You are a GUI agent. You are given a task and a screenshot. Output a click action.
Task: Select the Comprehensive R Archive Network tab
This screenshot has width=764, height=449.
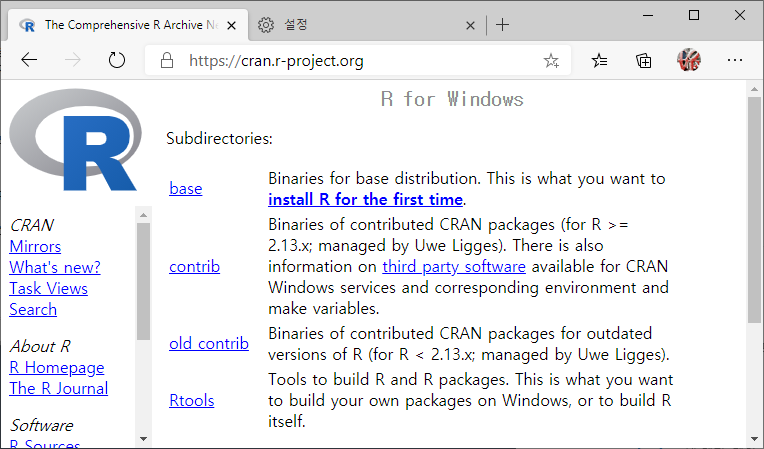(128, 25)
